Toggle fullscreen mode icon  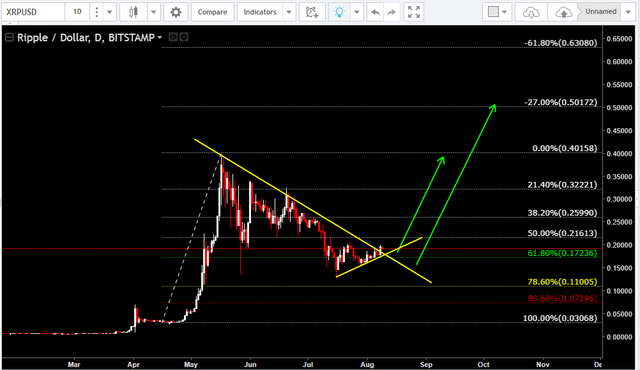413,12
